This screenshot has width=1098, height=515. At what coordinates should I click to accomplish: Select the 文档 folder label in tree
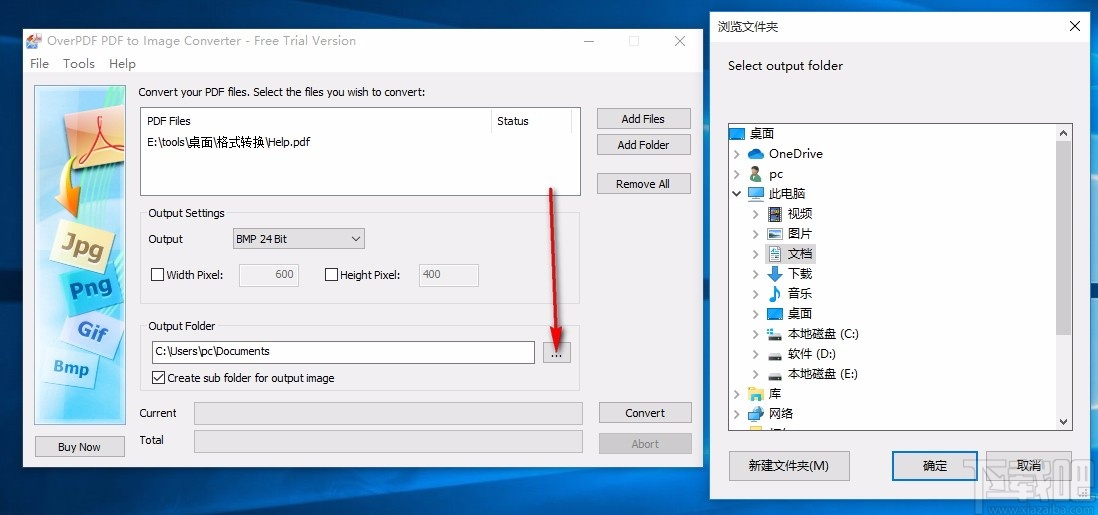coord(800,254)
